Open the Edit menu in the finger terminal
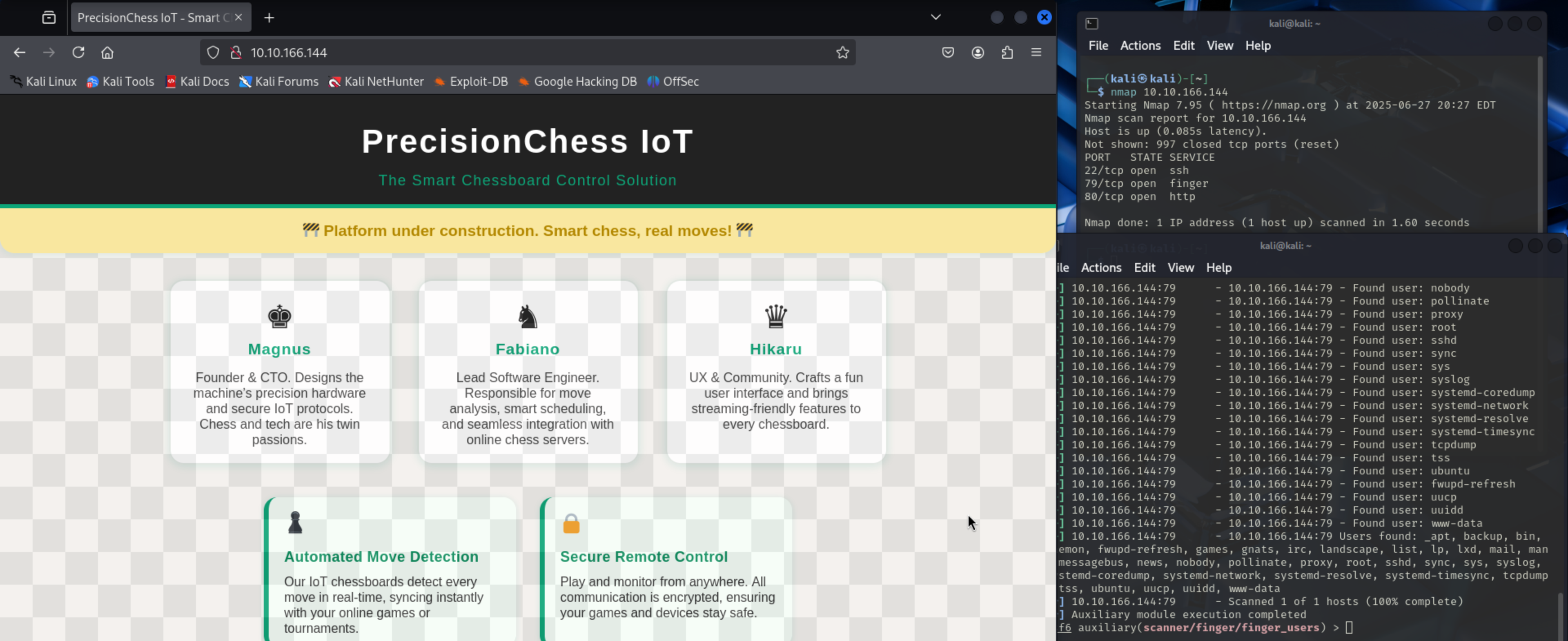The image size is (1568, 641). [1144, 267]
